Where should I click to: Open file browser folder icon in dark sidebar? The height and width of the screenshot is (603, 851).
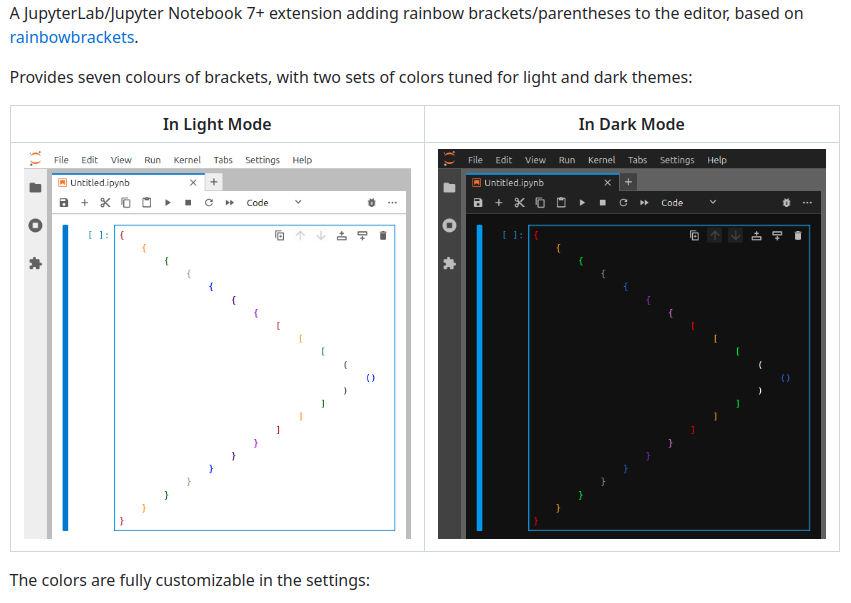pyautogui.click(x=449, y=188)
